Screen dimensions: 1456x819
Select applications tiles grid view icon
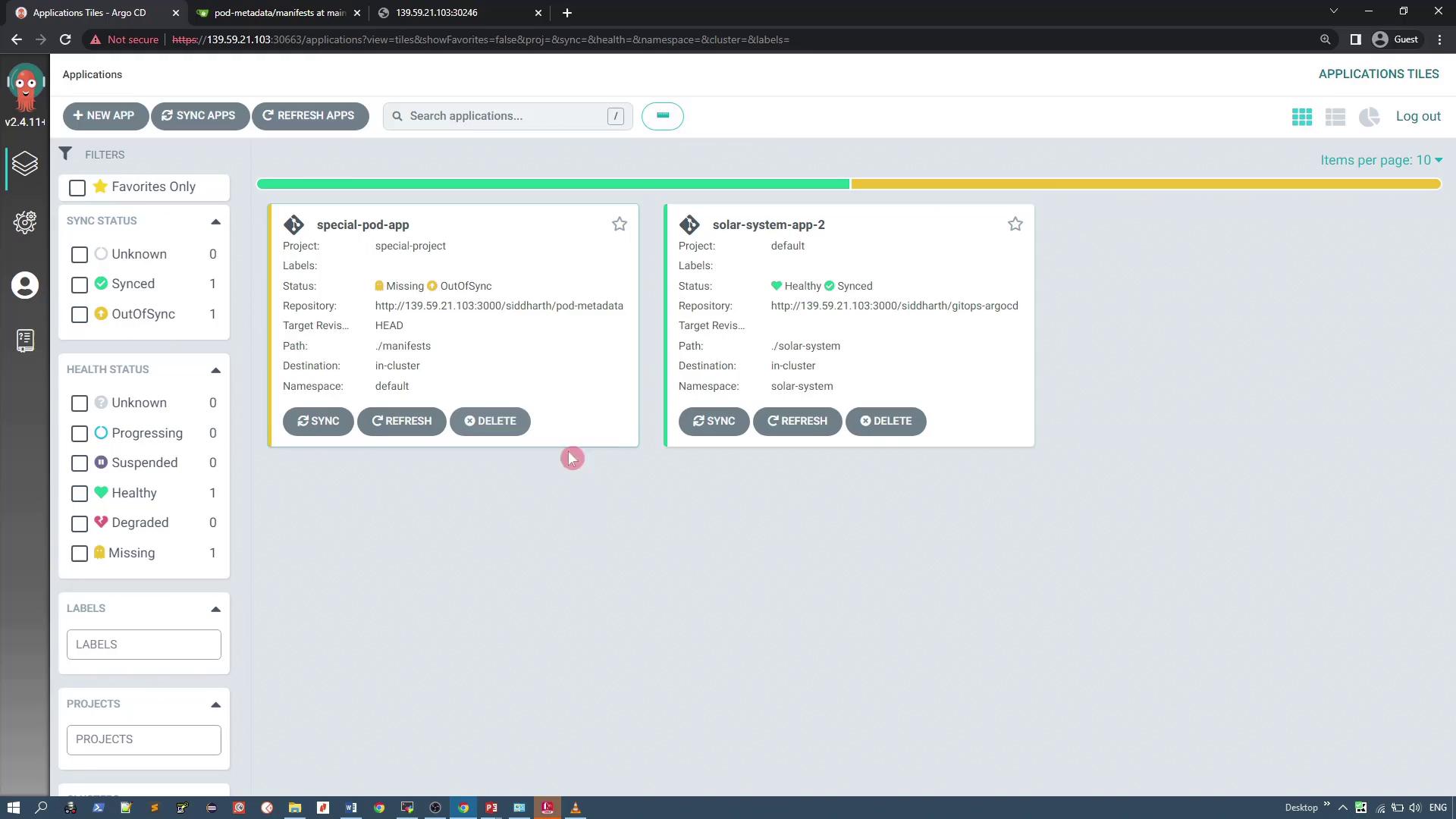click(x=1301, y=117)
